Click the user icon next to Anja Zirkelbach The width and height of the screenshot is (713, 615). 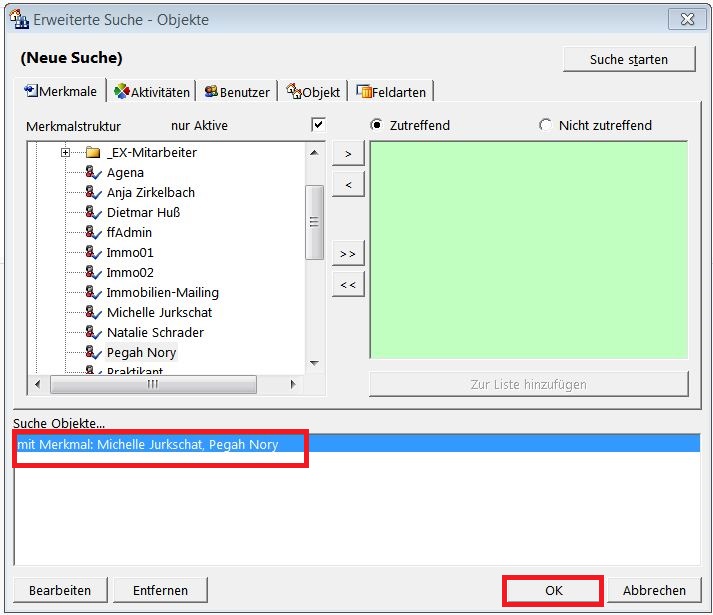tap(94, 193)
